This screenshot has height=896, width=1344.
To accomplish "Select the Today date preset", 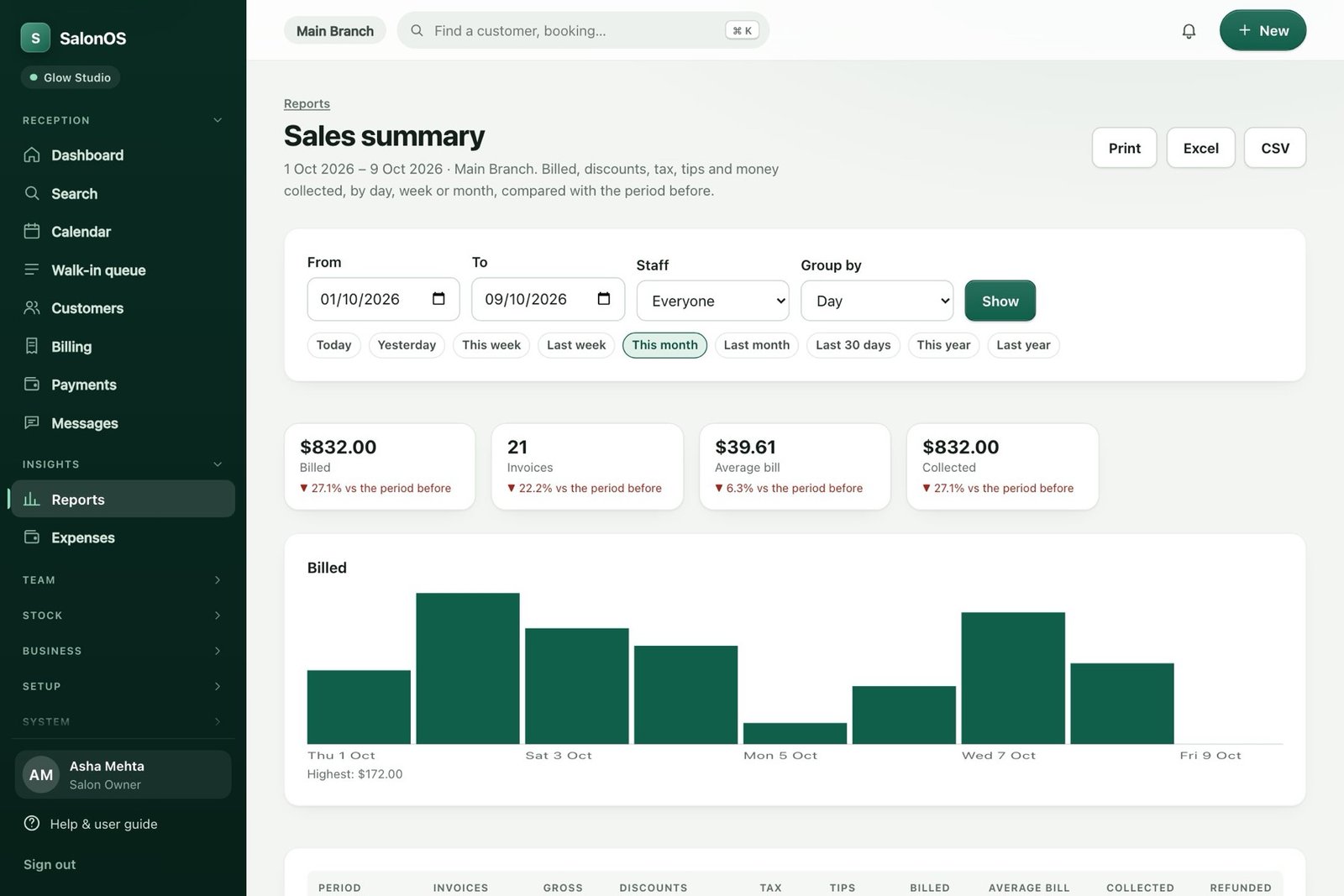I will 333,345.
